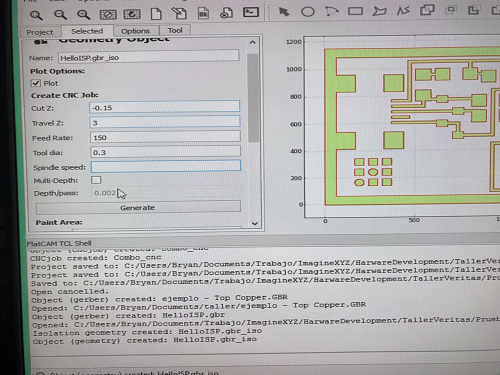Switch to the Project tab
The image size is (500, 375).
pyautogui.click(x=40, y=32)
